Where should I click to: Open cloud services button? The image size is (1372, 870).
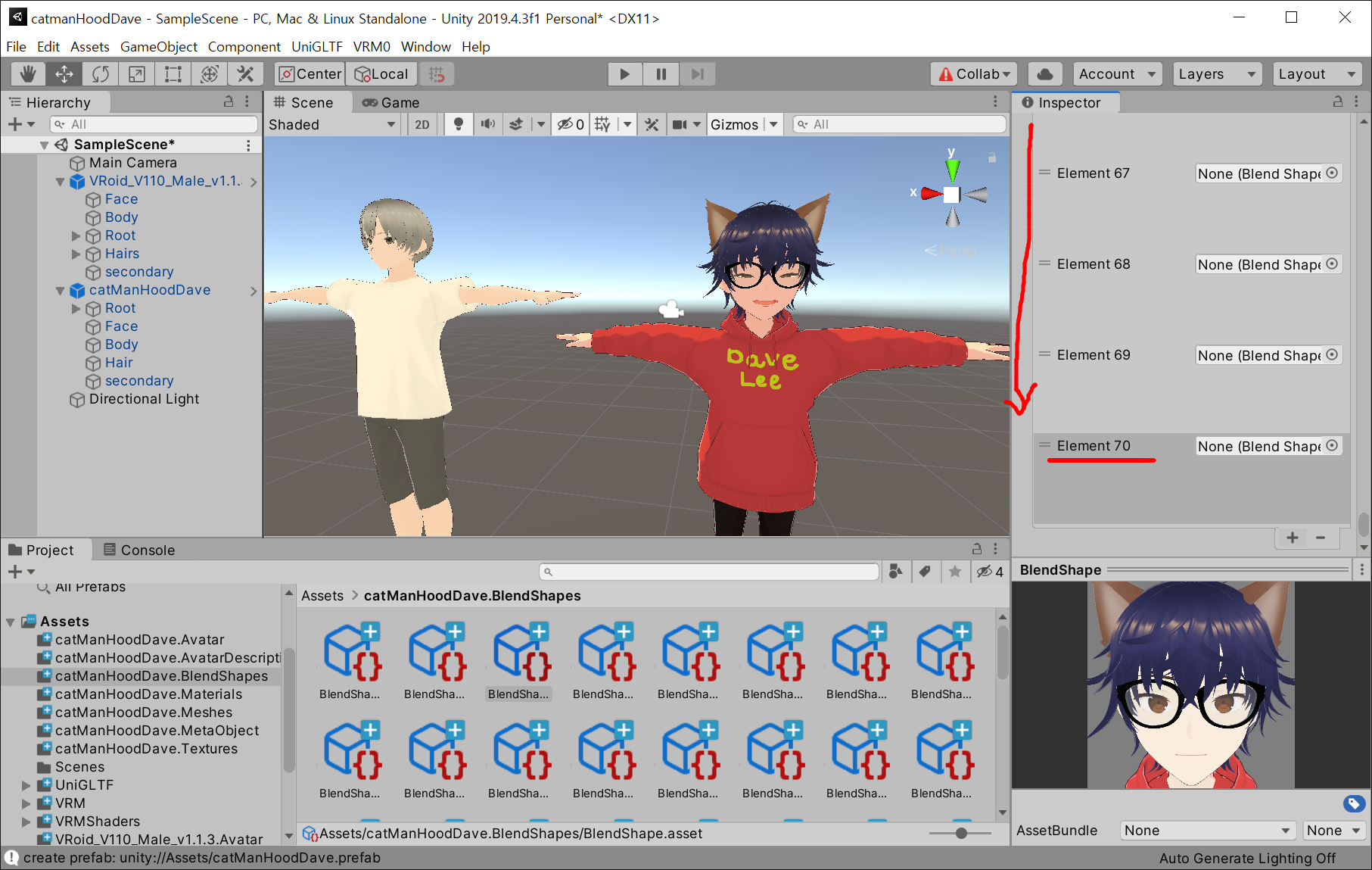(x=1045, y=74)
